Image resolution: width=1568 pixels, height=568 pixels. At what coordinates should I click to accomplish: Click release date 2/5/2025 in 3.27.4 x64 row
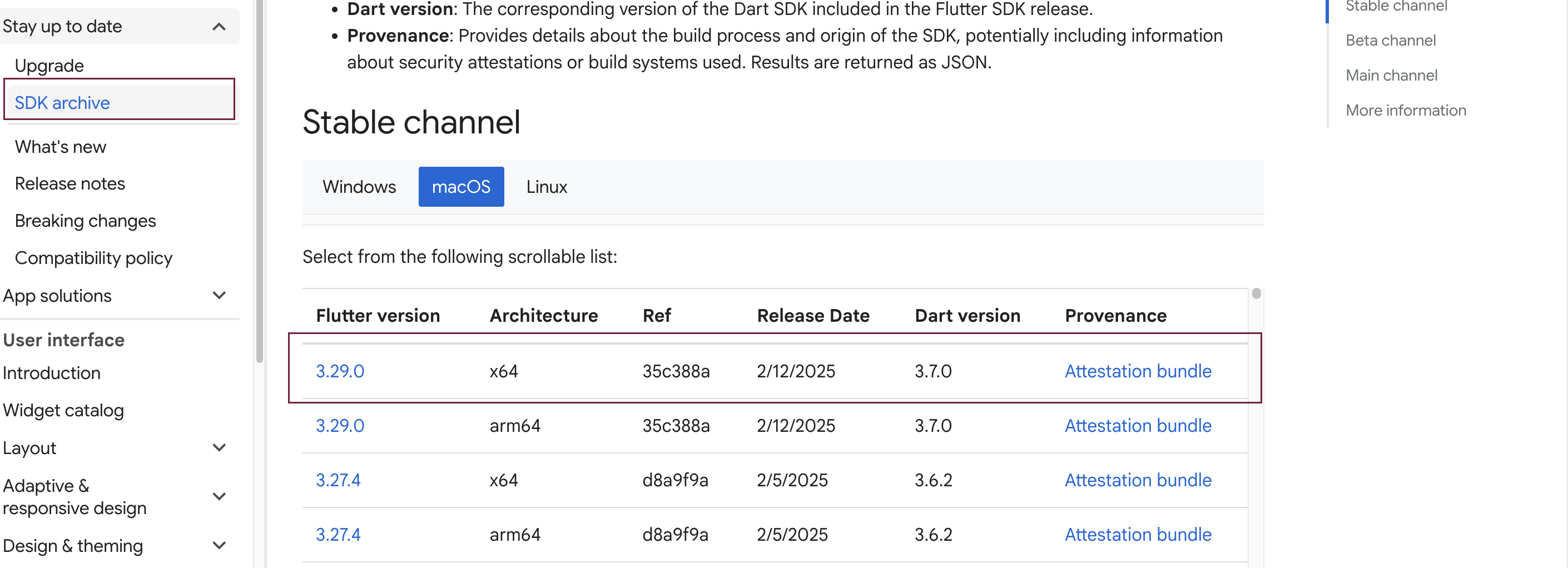click(x=792, y=480)
